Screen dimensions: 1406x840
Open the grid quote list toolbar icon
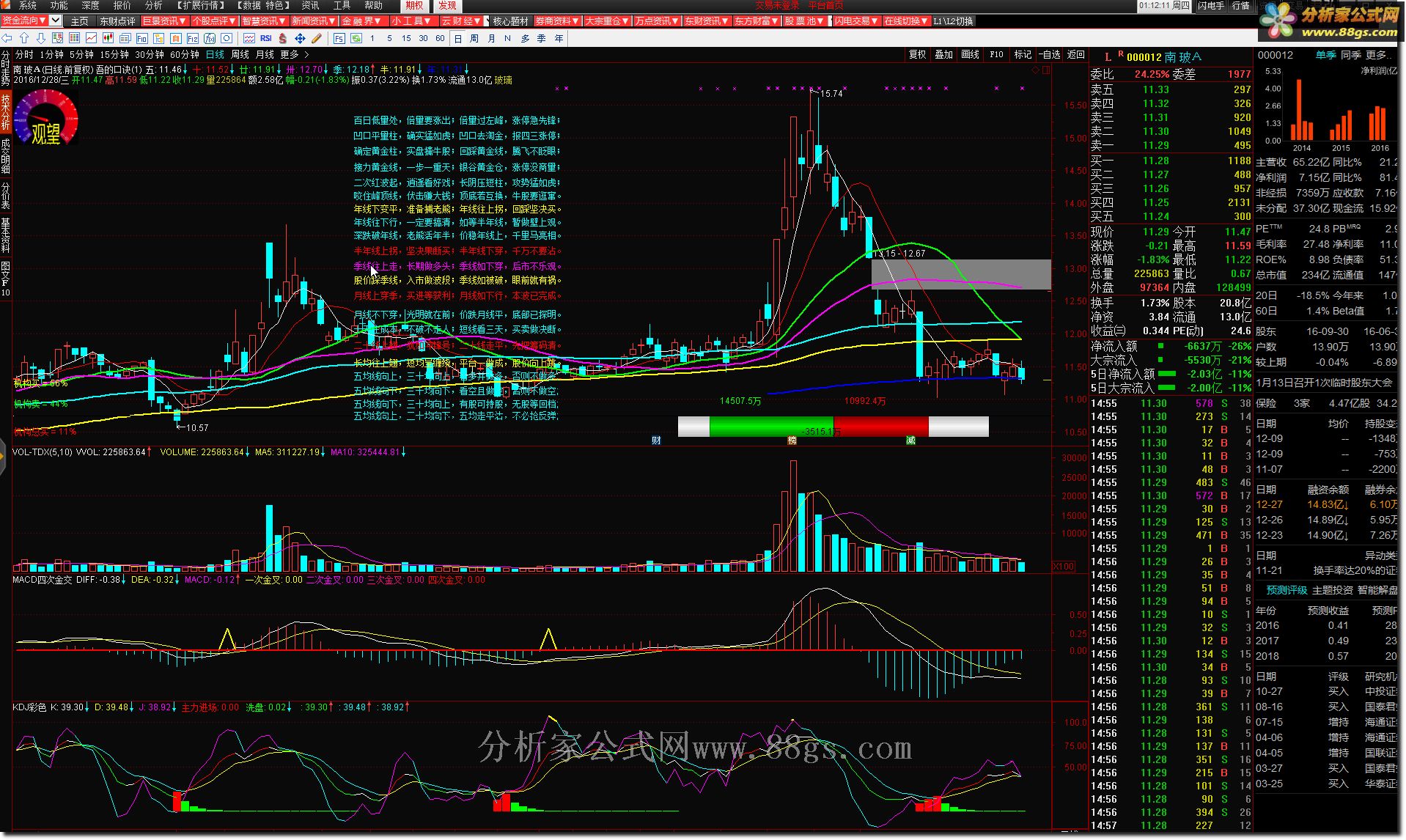(x=74, y=38)
